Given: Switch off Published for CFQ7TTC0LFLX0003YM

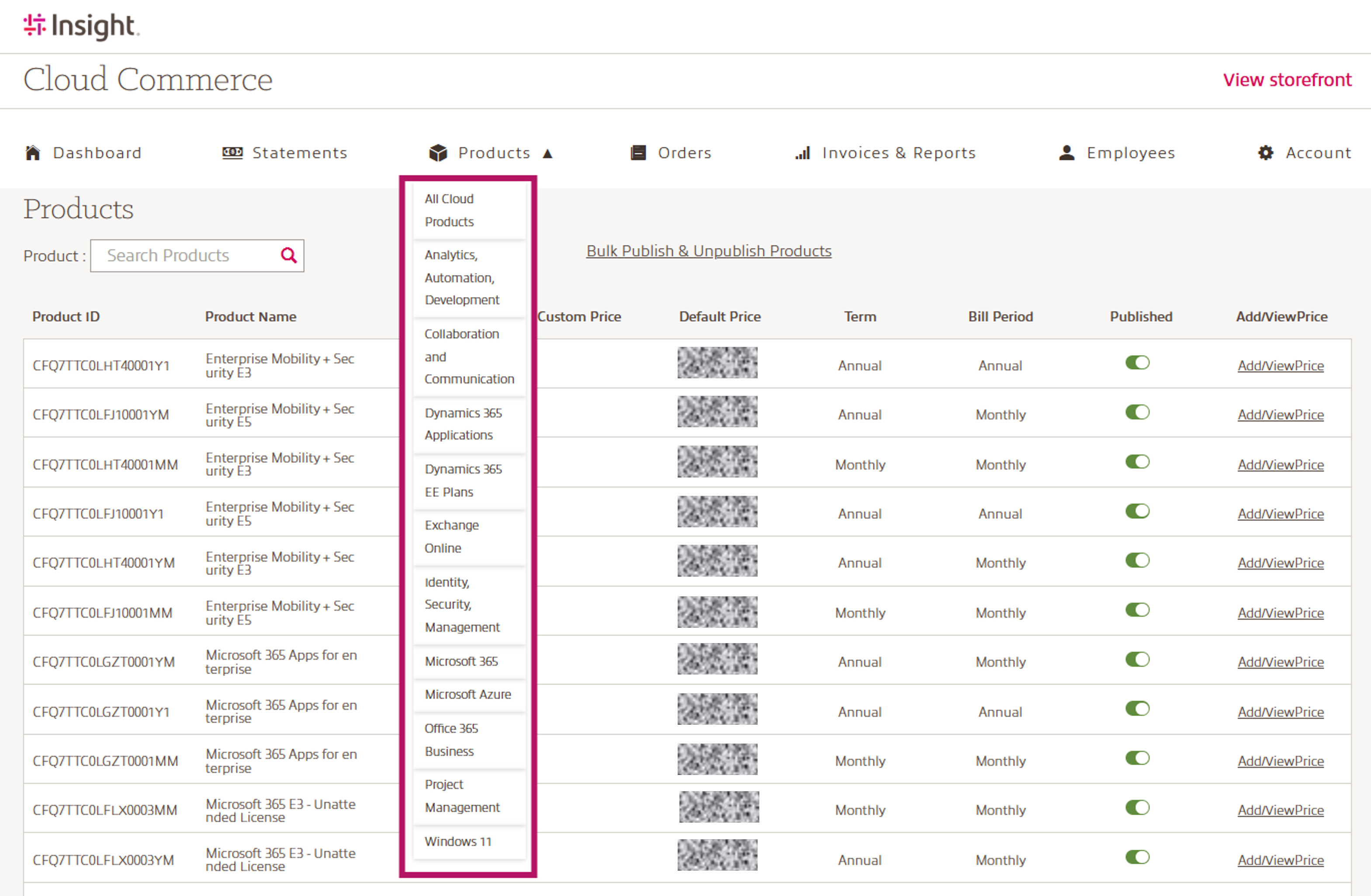Looking at the screenshot, I should [x=1137, y=857].
